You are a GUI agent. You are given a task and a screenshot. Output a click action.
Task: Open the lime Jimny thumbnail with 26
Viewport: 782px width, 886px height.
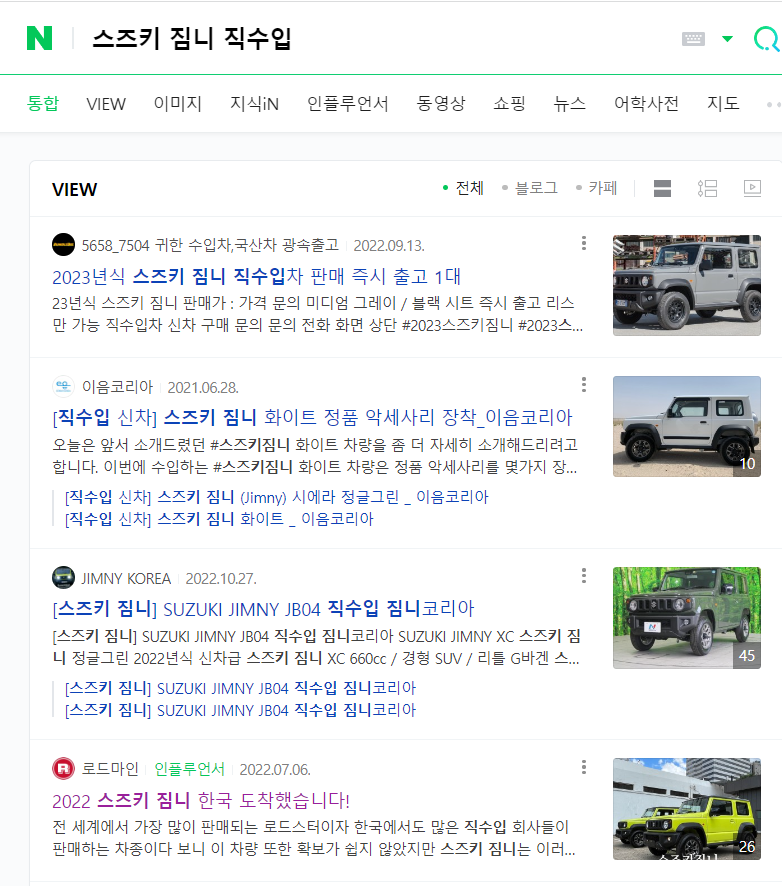click(x=687, y=809)
